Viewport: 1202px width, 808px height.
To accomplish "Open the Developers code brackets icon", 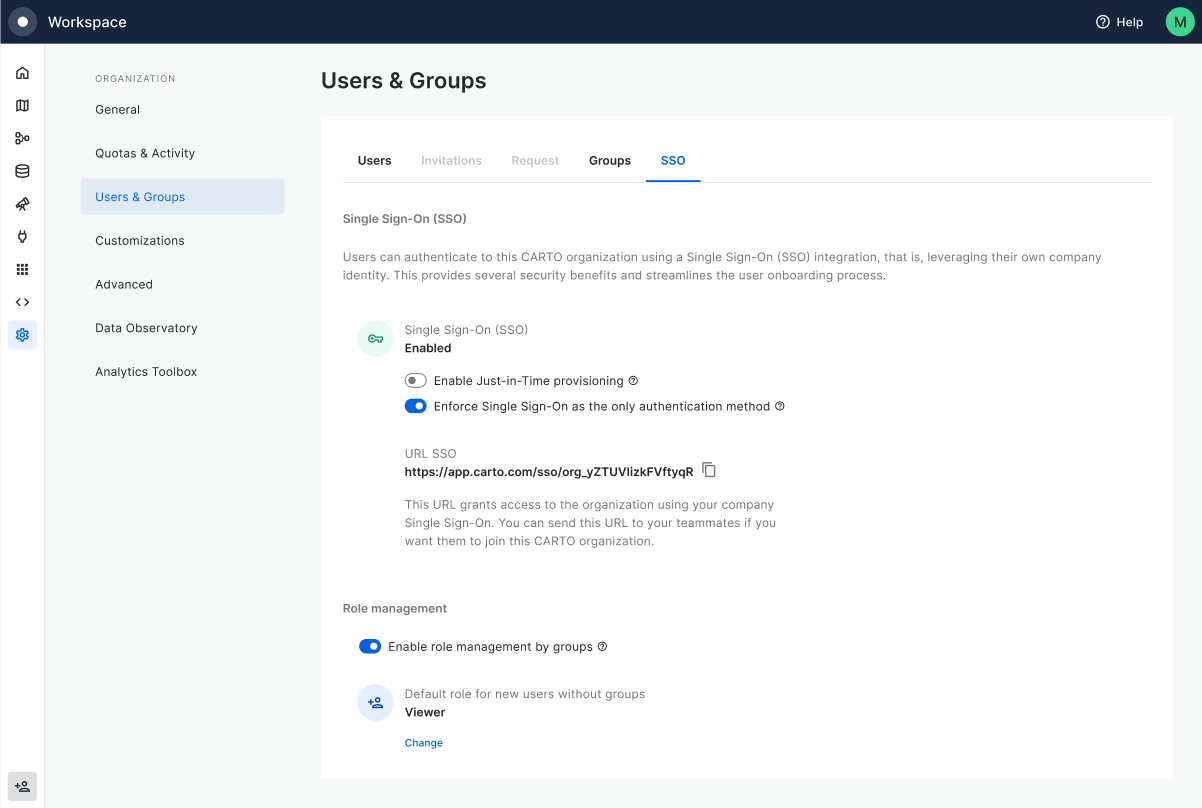I will click(22, 302).
